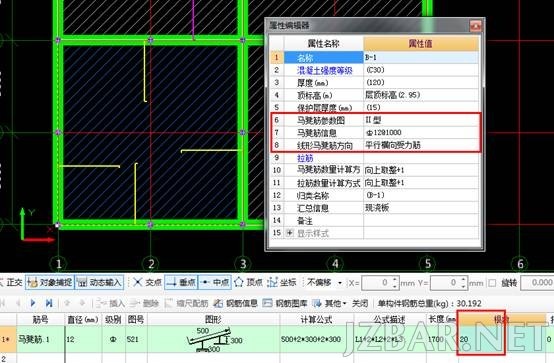Open 不偏移 offset mode dropdown
Image resolution: width=554 pixels, height=363 pixels.
[x=340, y=283]
